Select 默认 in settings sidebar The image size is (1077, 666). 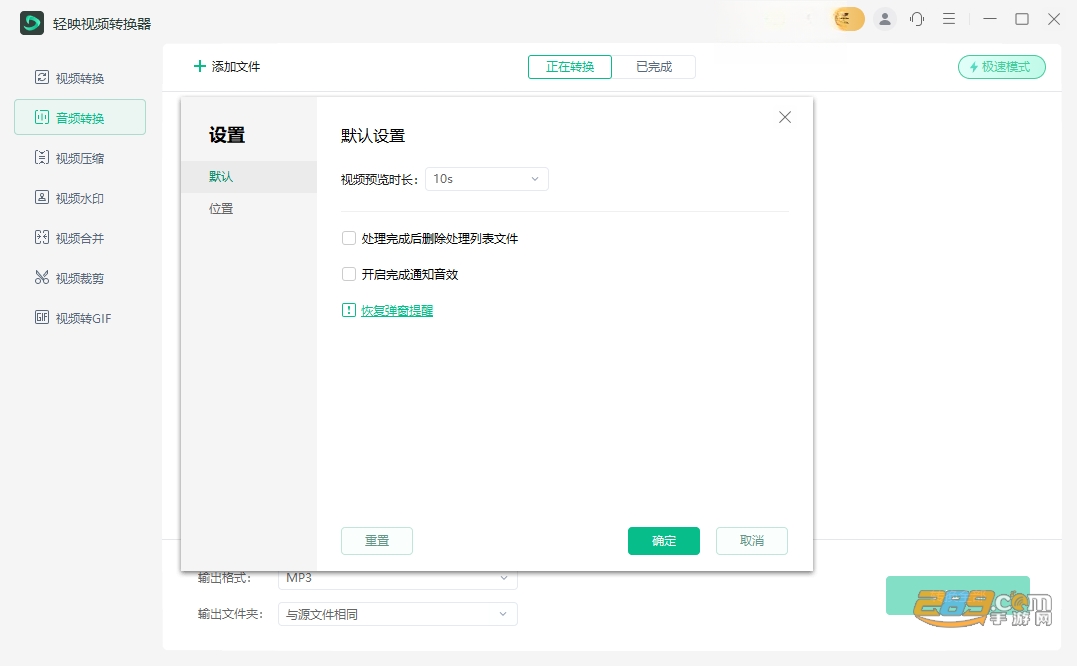click(x=249, y=176)
